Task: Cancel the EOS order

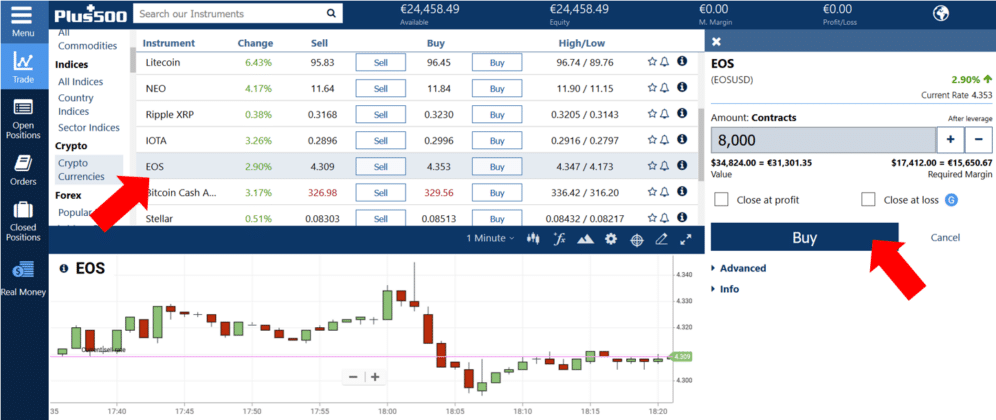Action: (x=945, y=238)
